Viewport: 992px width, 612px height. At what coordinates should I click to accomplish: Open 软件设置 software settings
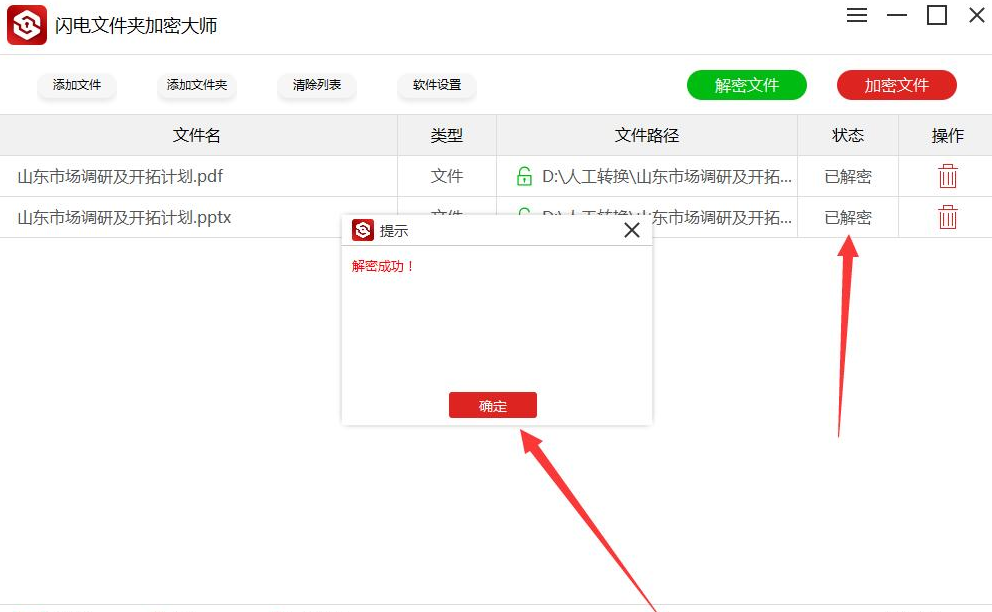pyautogui.click(x=437, y=85)
